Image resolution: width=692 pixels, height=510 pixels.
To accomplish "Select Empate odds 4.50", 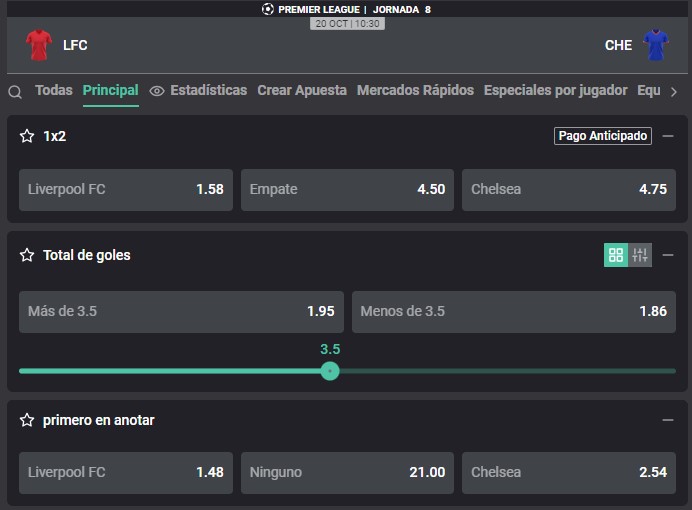I will (347, 190).
